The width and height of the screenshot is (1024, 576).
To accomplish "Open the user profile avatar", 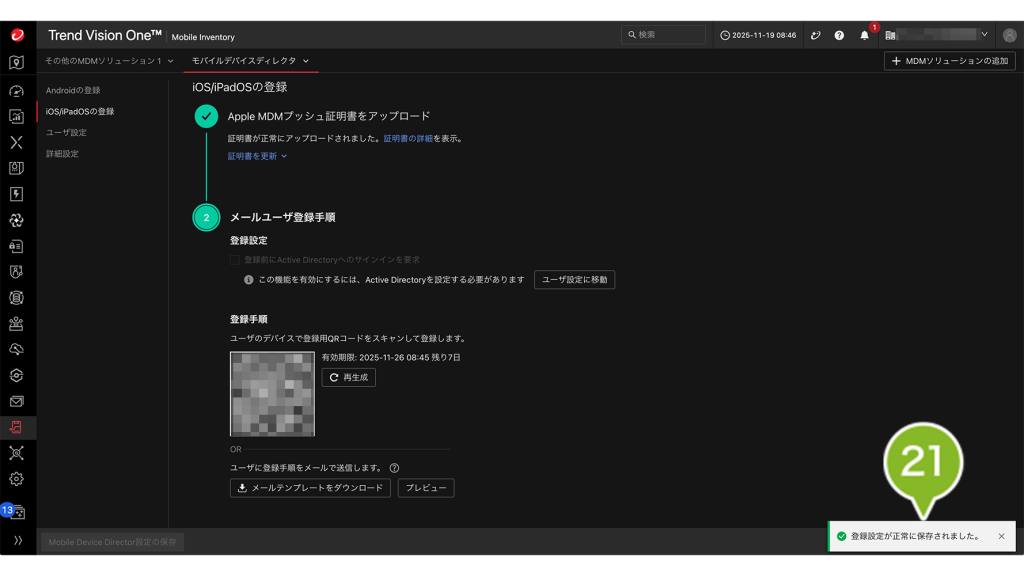I will tap(1009, 35).
